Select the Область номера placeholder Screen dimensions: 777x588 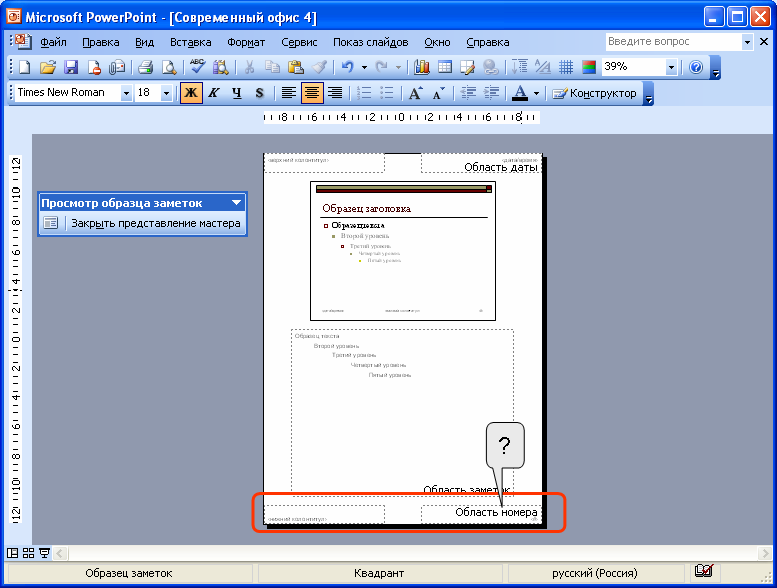point(481,514)
